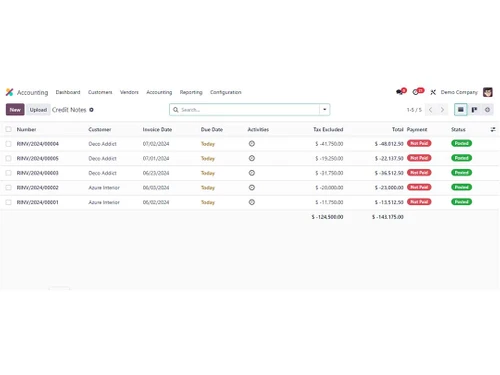
Task: Click the Accounting app logo icon
Action: tap(9, 92)
